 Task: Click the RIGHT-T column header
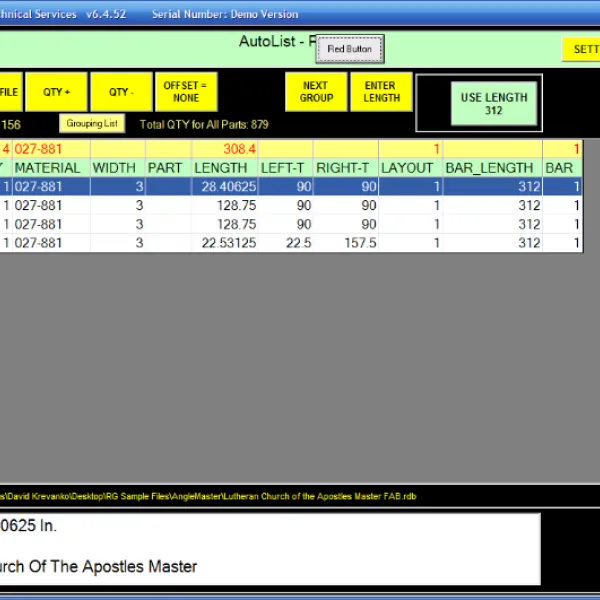coord(345,168)
